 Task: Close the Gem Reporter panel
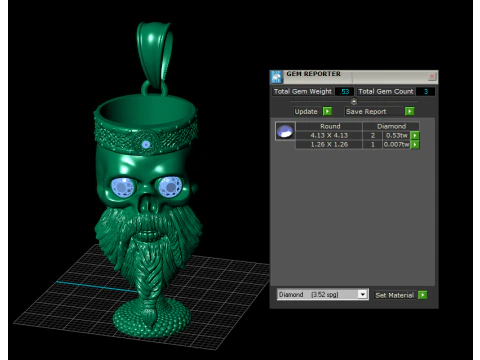[432, 76]
